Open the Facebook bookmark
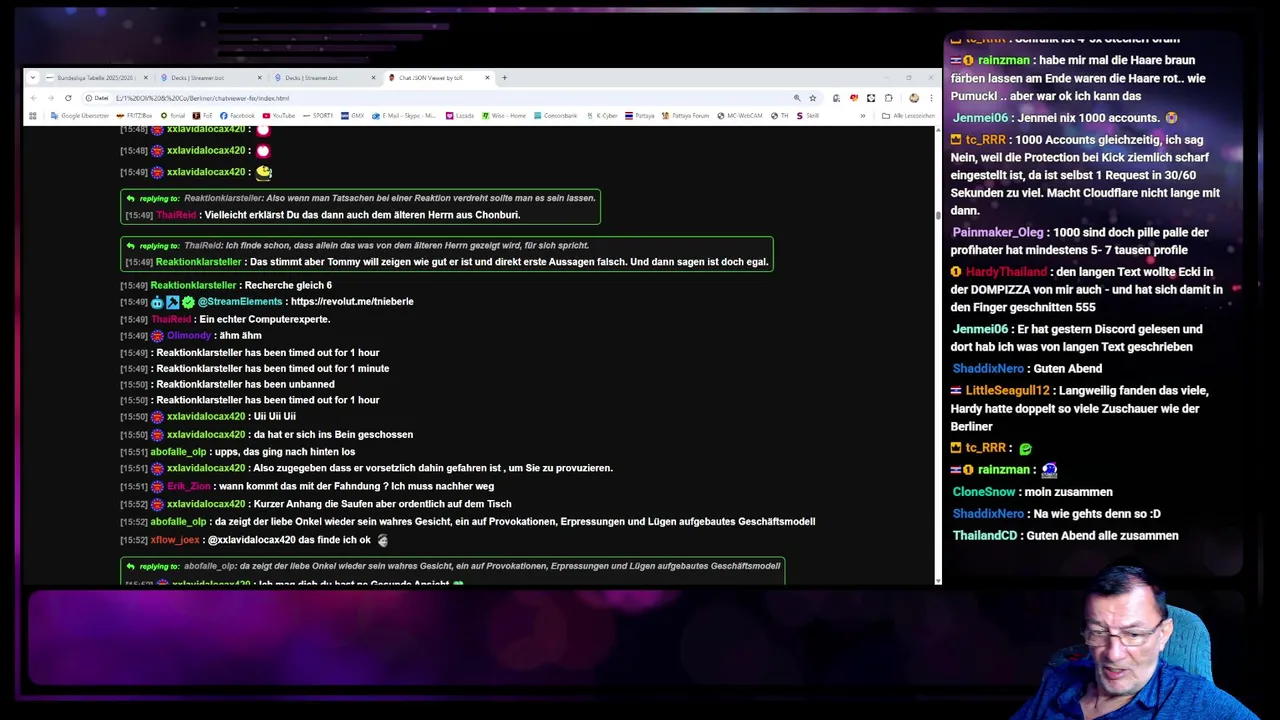1280x720 pixels. 238,116
